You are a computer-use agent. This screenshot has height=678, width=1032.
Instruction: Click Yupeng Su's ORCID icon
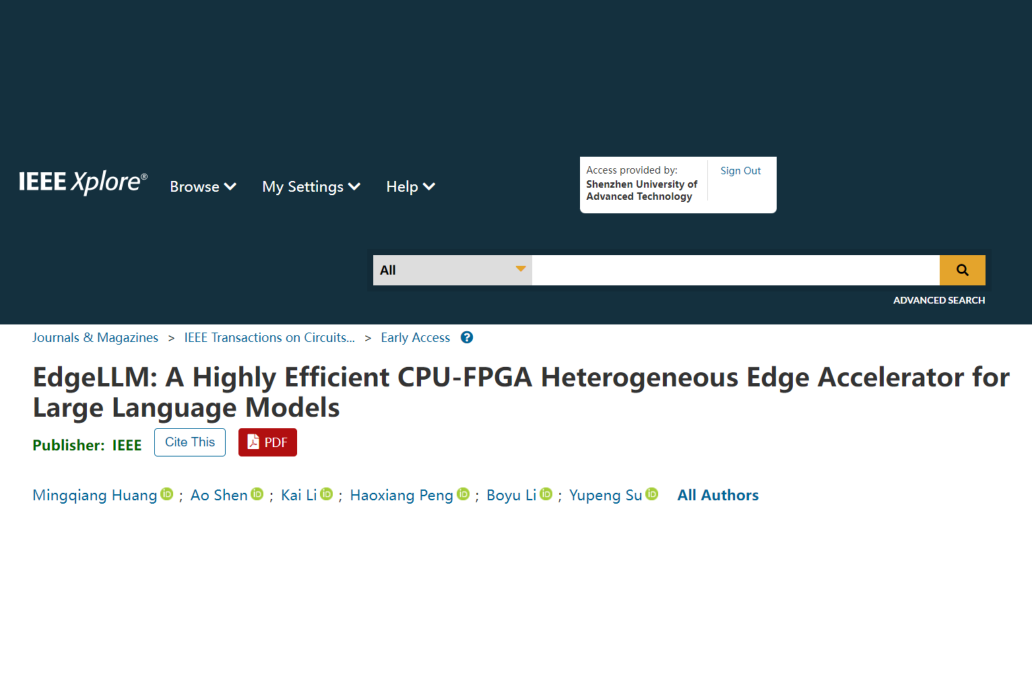[652, 494]
